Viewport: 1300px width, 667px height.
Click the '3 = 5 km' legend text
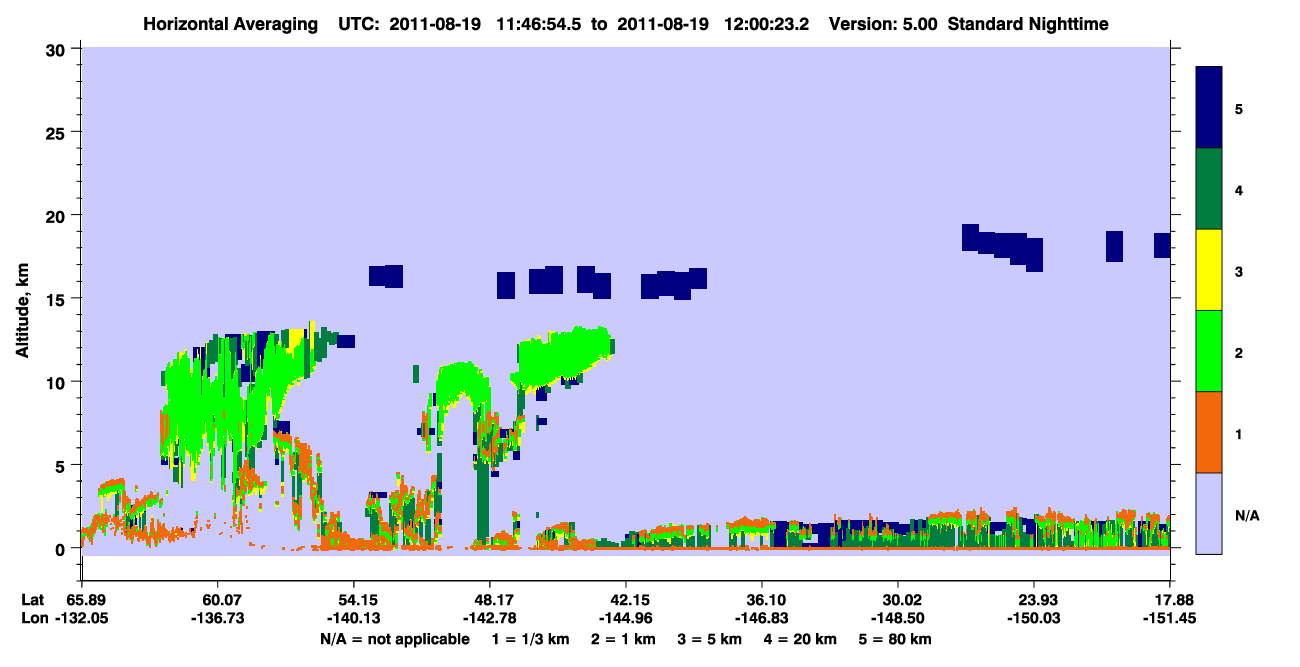[709, 639]
